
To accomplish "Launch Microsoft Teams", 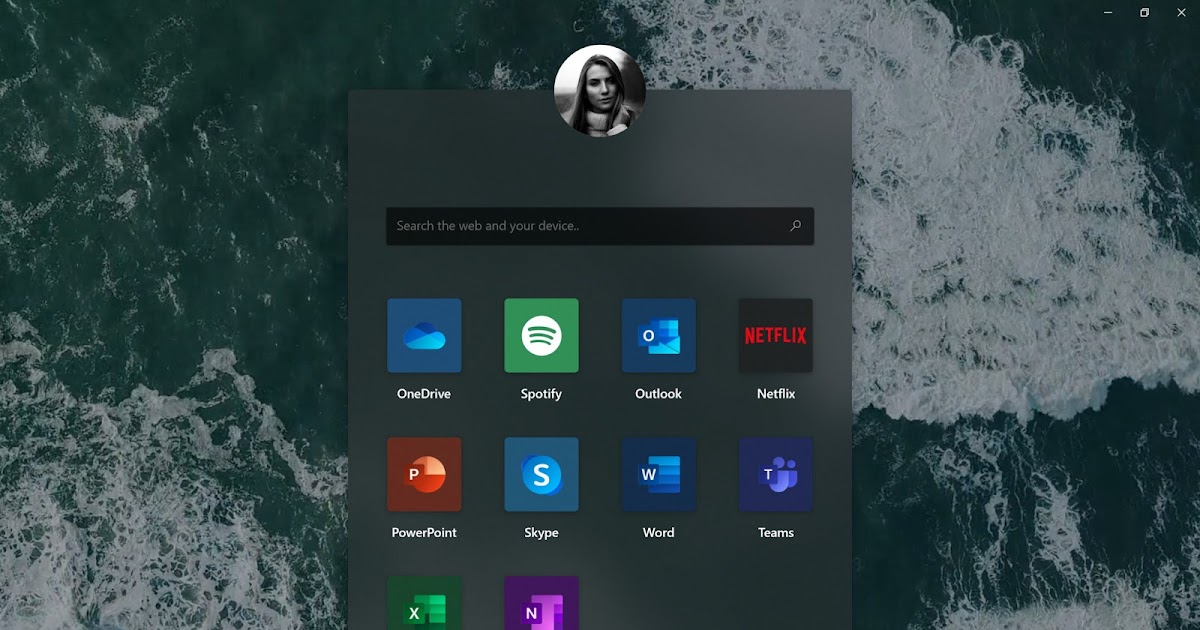I will [775, 474].
